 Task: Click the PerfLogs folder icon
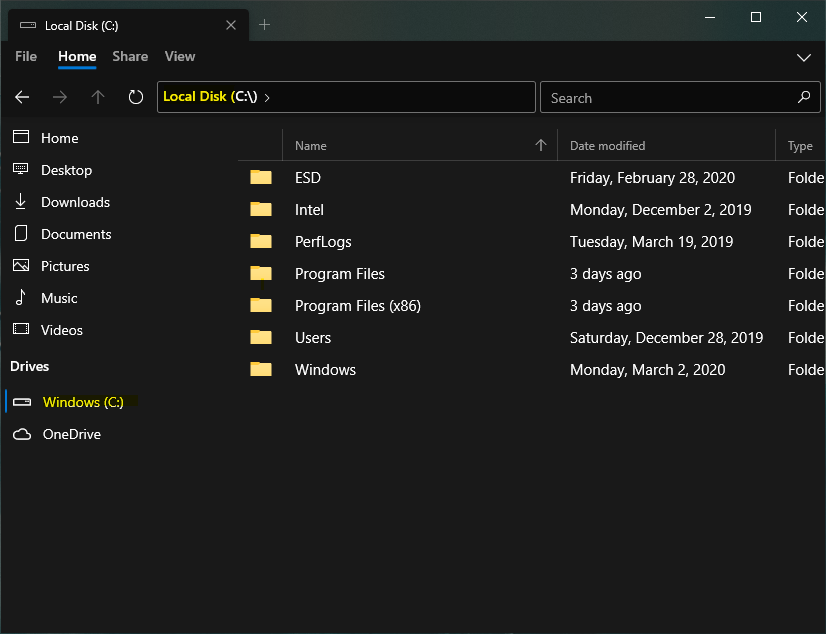[261, 241]
